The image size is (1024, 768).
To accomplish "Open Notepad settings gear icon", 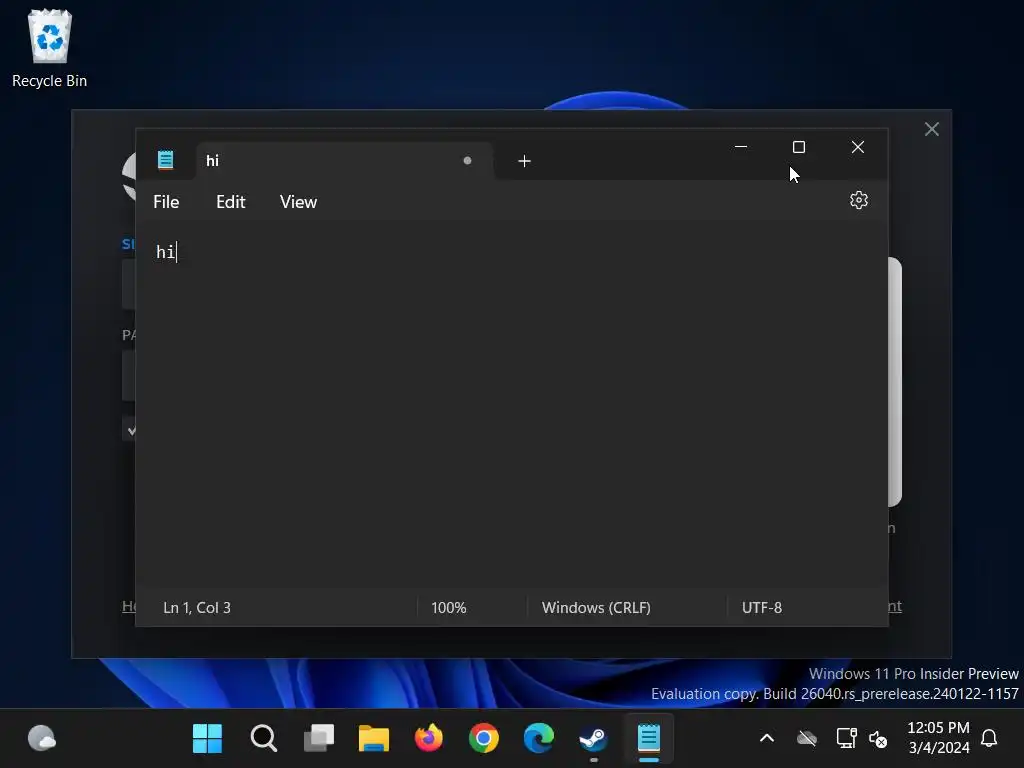I will click(858, 200).
